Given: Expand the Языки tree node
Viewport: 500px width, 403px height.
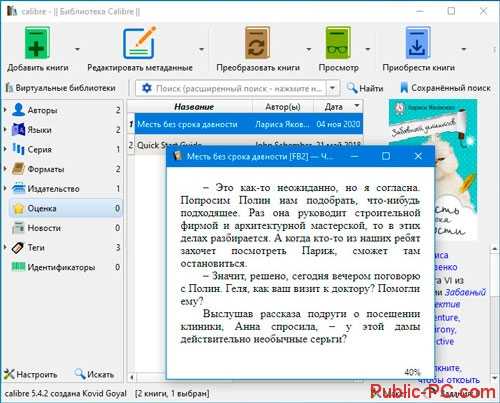Looking at the screenshot, I should pyautogui.click(x=5, y=129).
